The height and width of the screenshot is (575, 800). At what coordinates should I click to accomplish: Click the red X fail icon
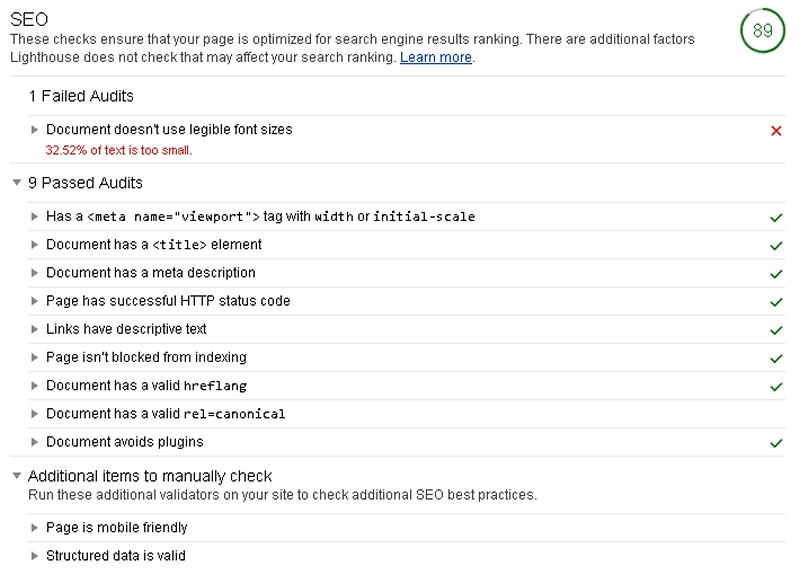[x=776, y=131]
